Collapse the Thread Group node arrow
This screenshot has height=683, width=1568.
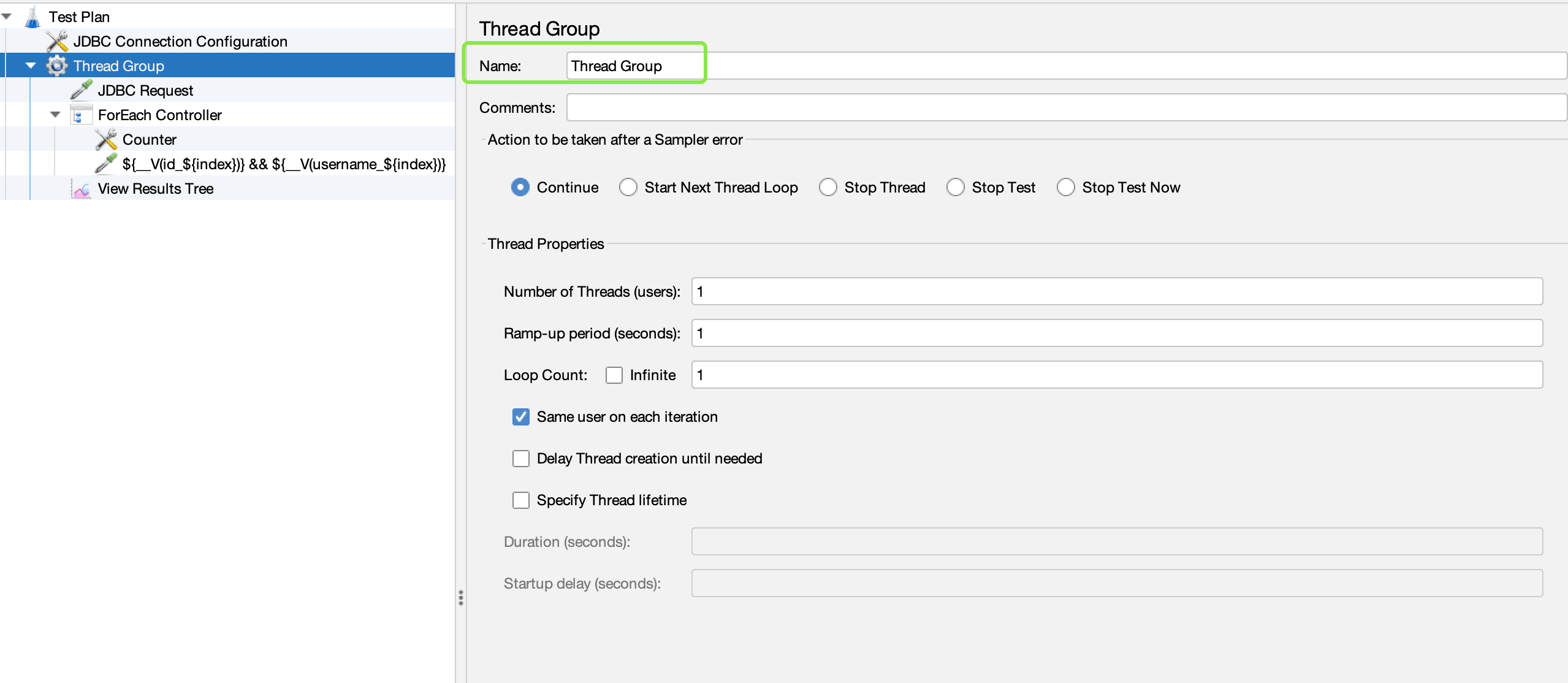31,66
